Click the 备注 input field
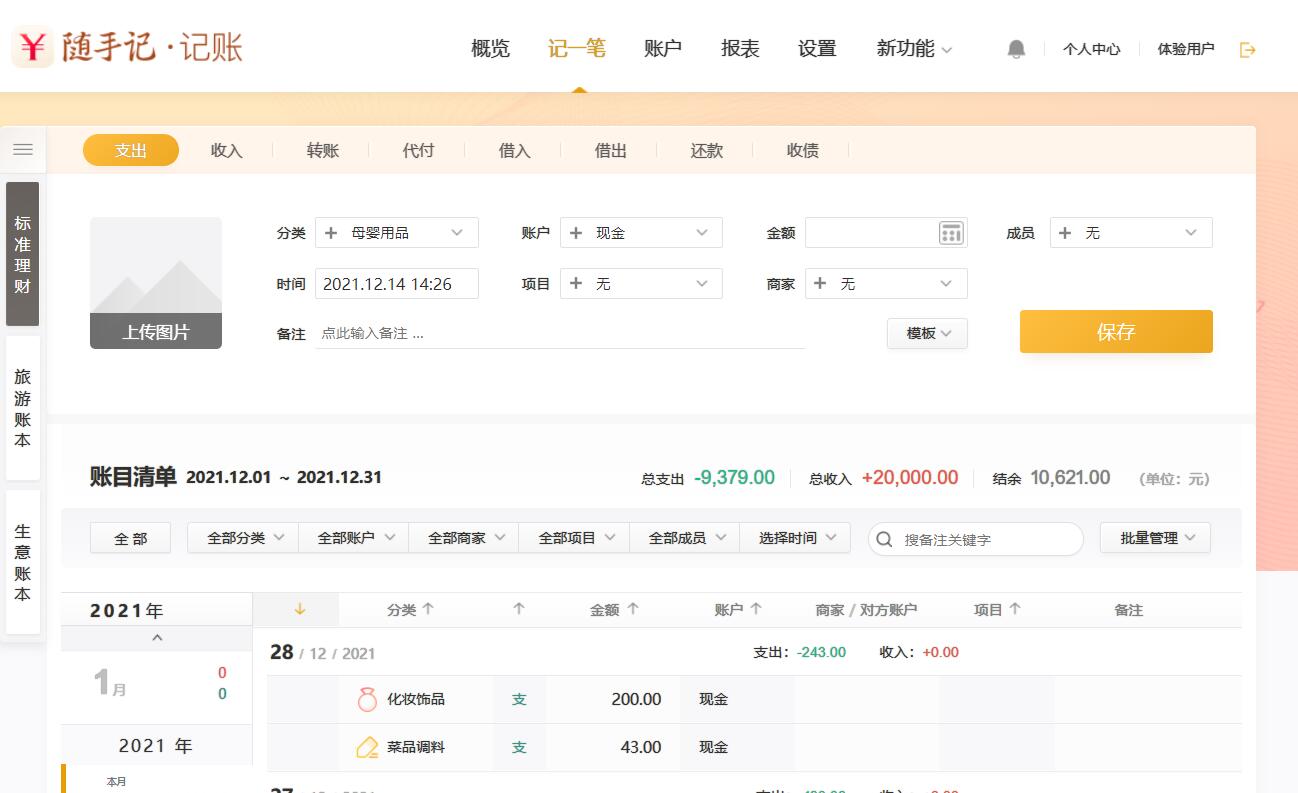 tap(560, 333)
